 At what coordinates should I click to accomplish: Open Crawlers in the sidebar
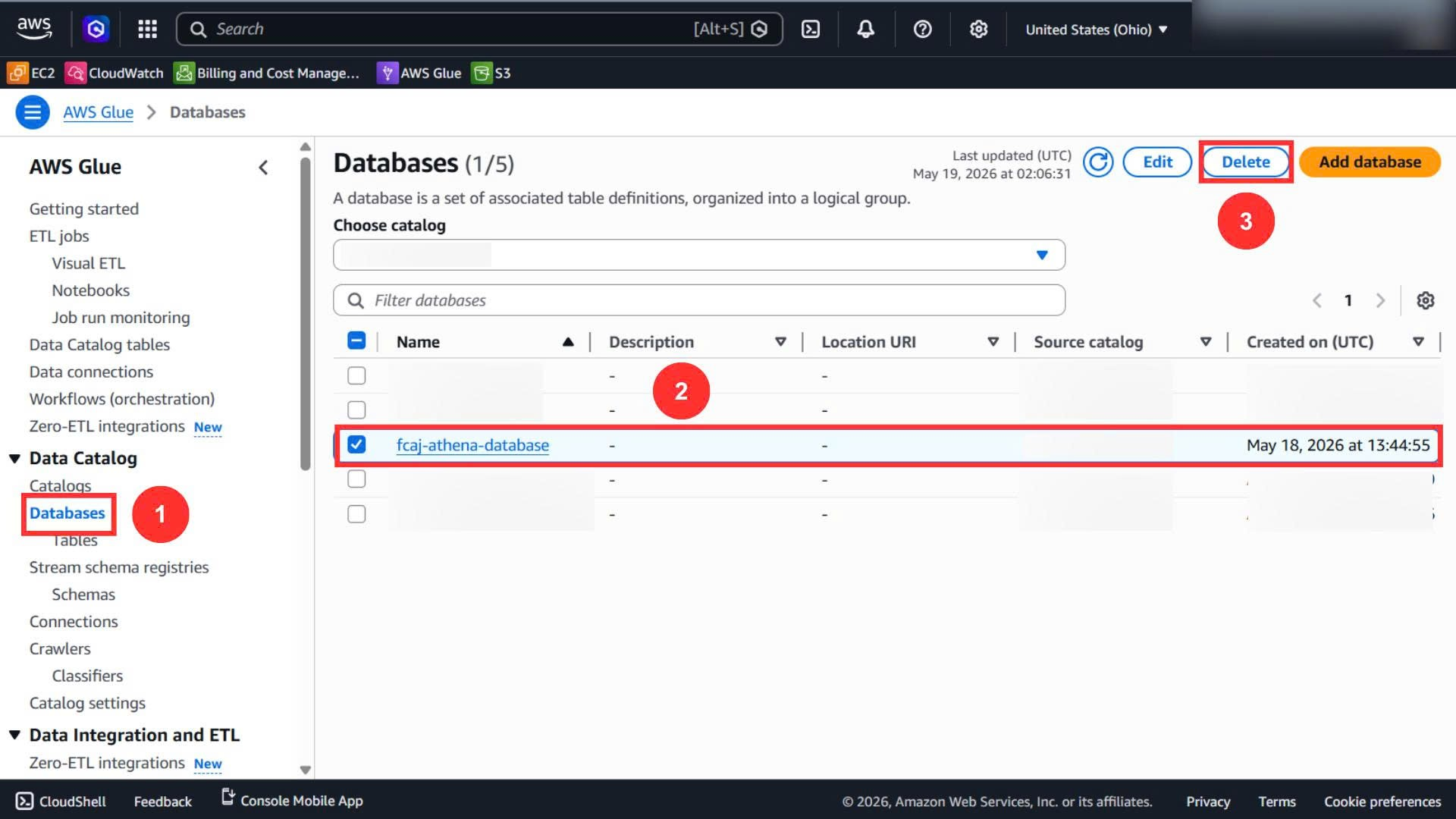60,648
